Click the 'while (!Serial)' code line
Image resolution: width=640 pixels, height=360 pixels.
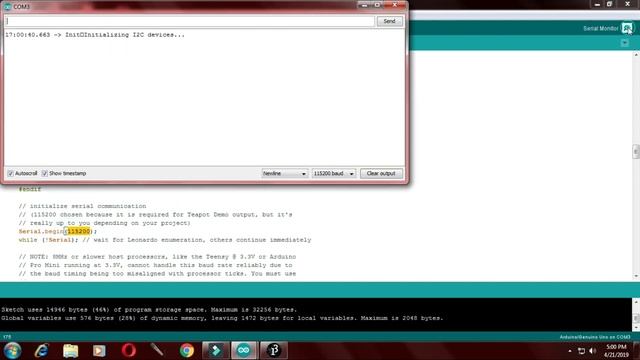165,240
